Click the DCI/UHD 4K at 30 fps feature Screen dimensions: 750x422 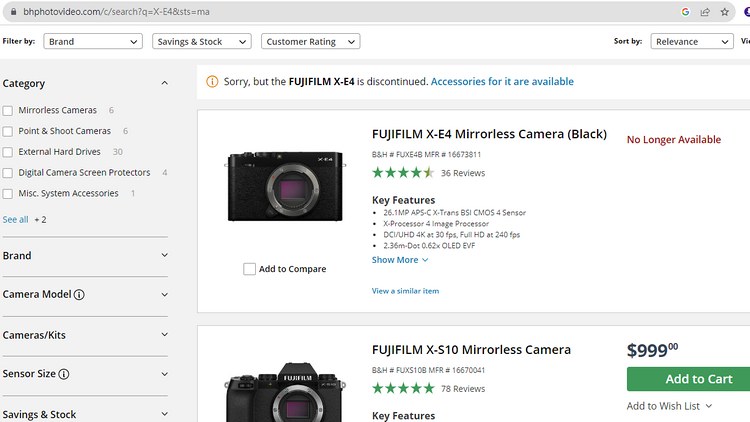coord(452,235)
